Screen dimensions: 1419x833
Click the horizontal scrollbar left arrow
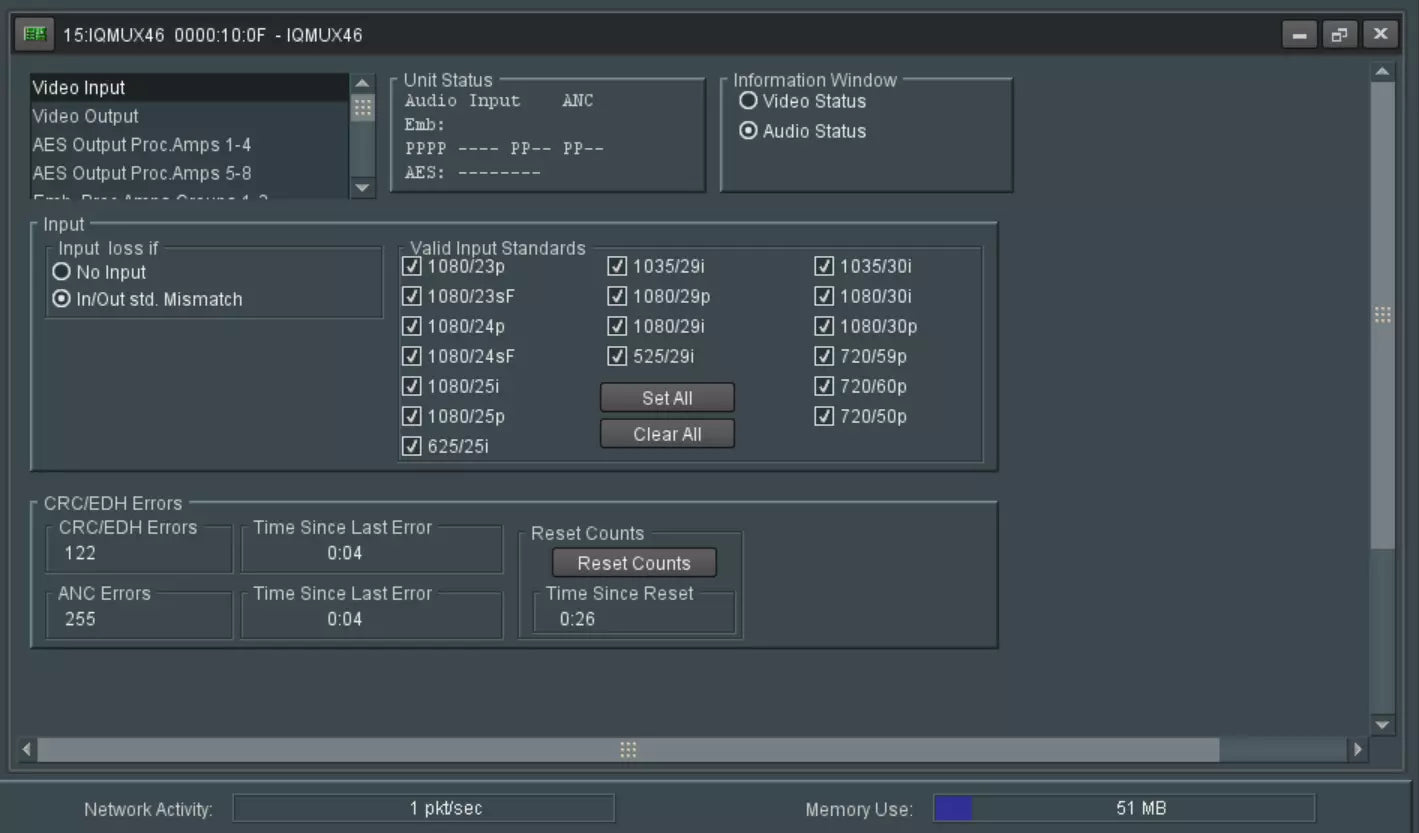click(27, 749)
